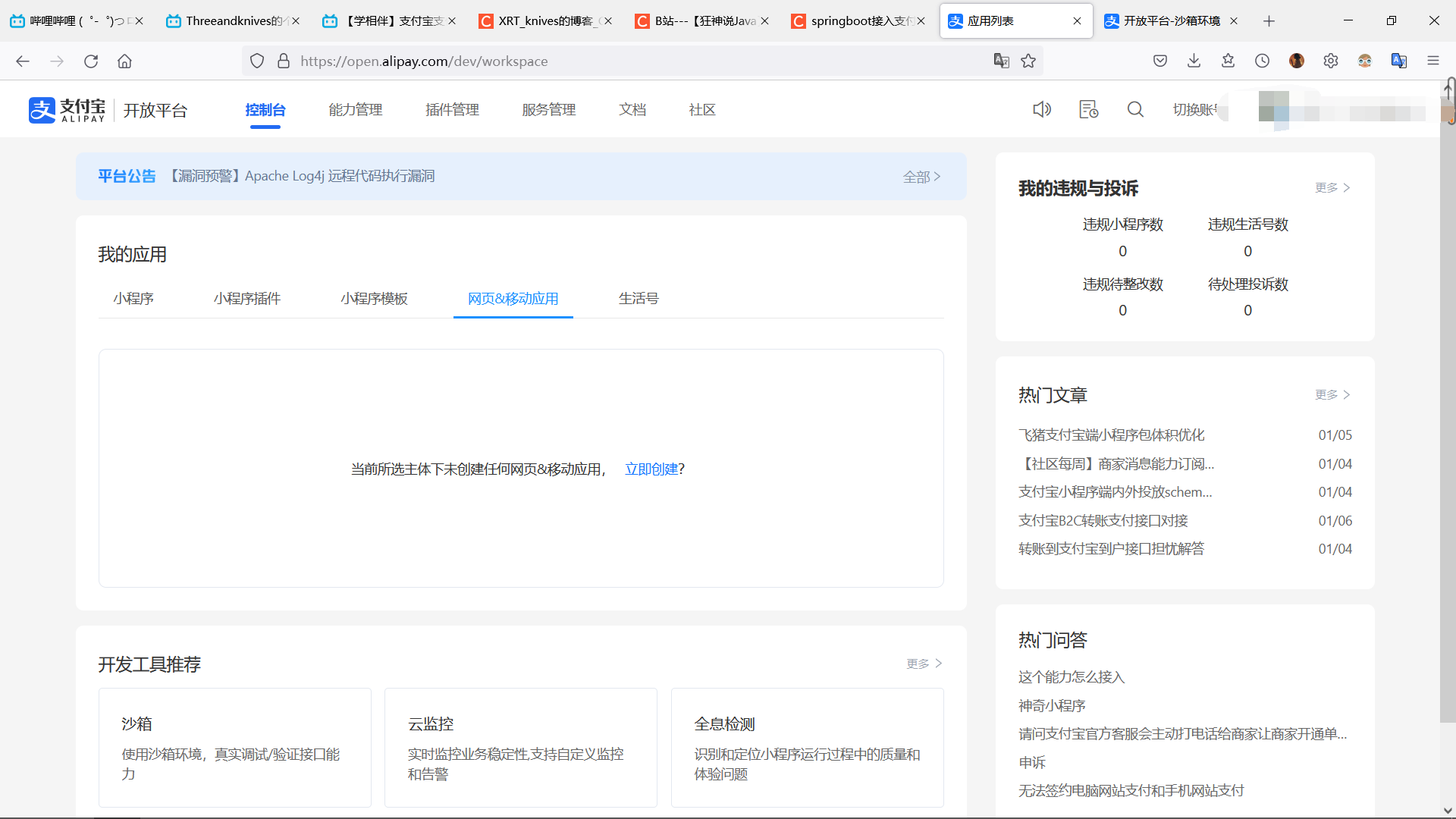Select the 小程序模板 tab
This screenshot has width=1456, height=819.
[x=375, y=299]
